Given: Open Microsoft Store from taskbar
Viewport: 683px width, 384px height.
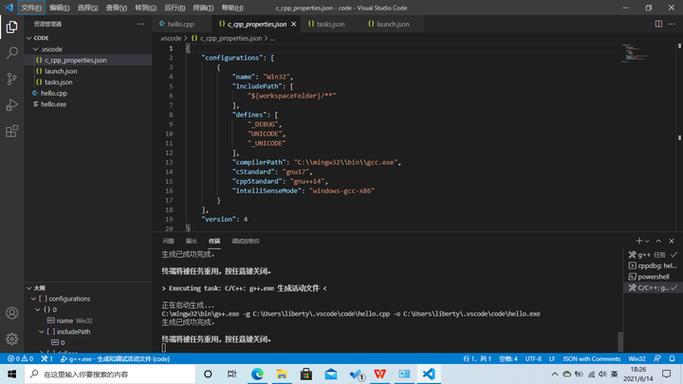Looking at the screenshot, I should (306, 374).
